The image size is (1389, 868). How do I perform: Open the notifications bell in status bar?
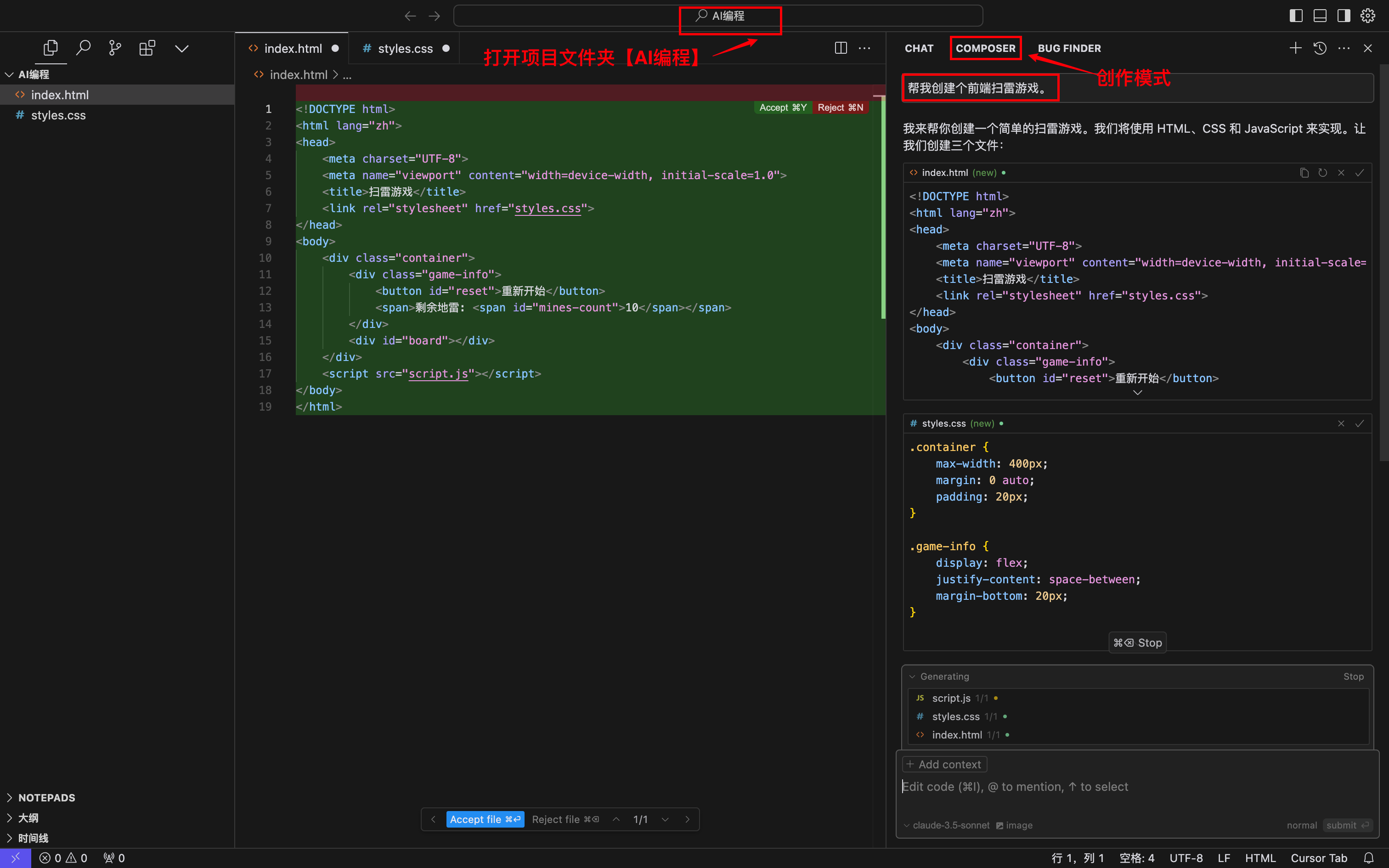(1368, 858)
